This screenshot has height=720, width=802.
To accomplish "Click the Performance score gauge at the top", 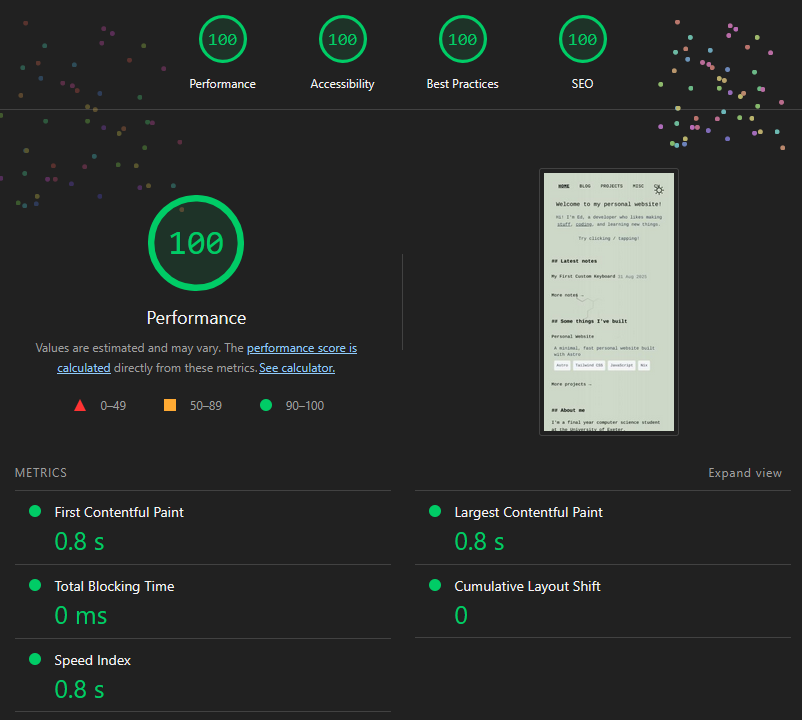I will [x=222, y=39].
